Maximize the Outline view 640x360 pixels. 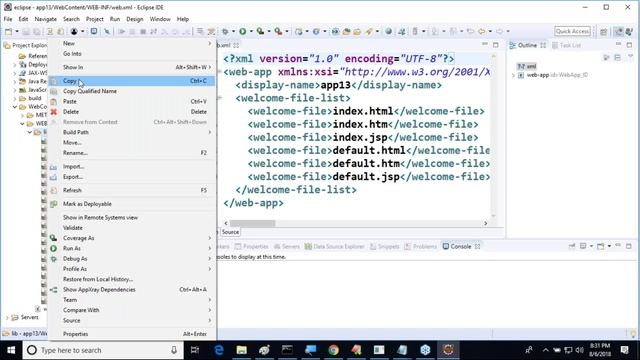pyautogui.click(x=629, y=44)
